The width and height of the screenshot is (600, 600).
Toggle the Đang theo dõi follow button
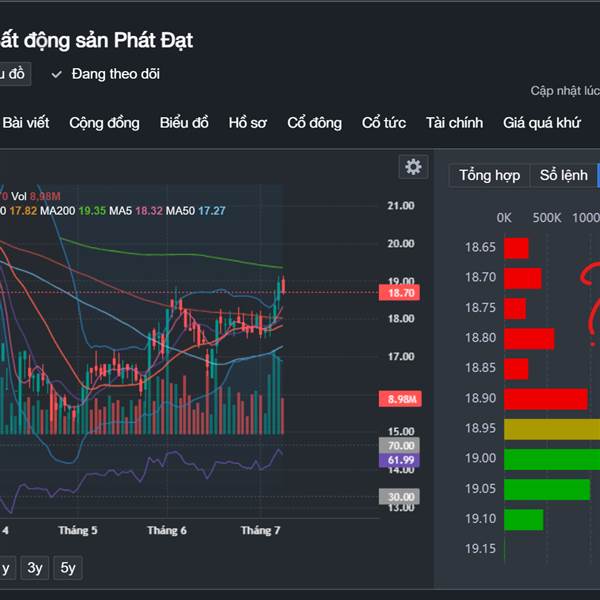pos(106,74)
